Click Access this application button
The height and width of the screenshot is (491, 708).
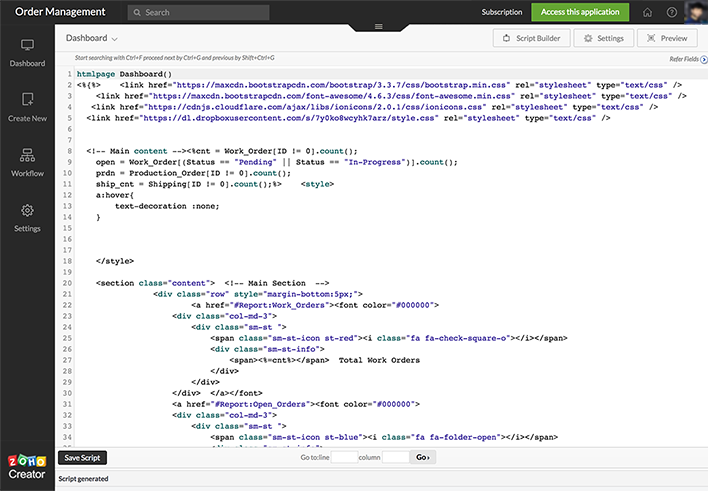coord(580,12)
